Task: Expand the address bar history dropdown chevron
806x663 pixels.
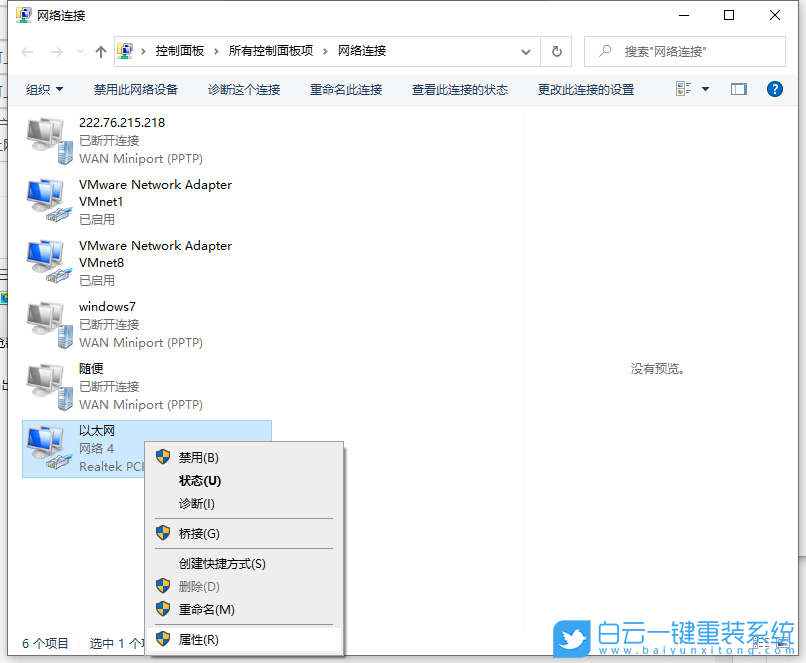Action: pos(524,51)
